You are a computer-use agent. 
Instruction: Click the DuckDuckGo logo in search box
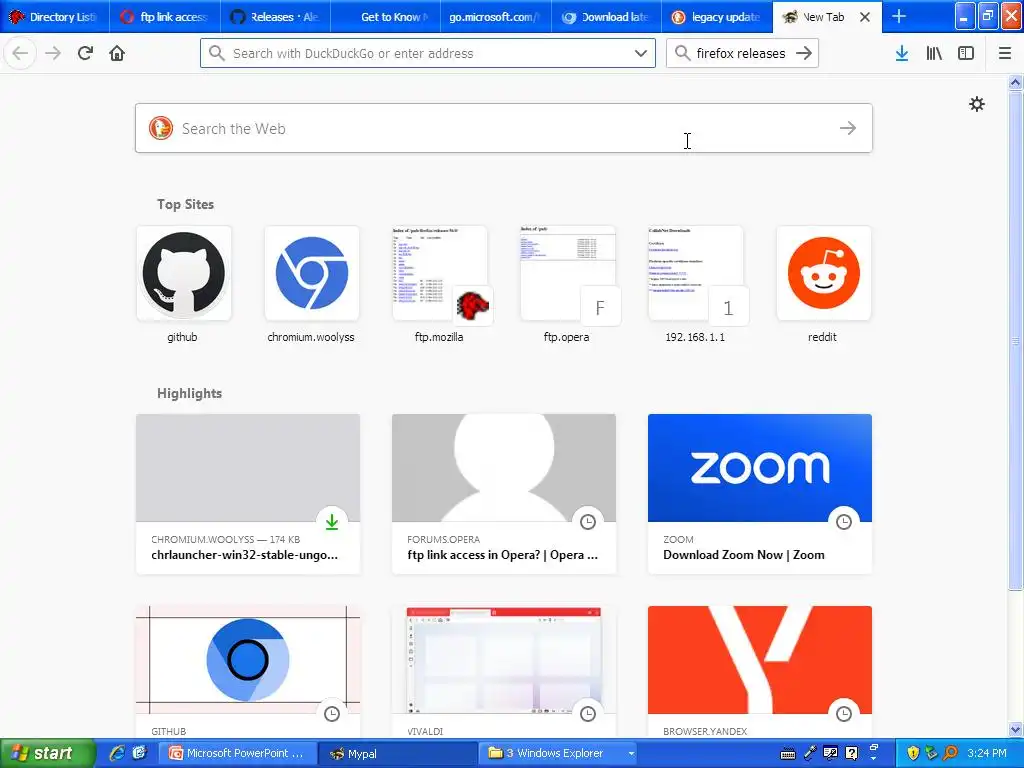[x=161, y=128]
